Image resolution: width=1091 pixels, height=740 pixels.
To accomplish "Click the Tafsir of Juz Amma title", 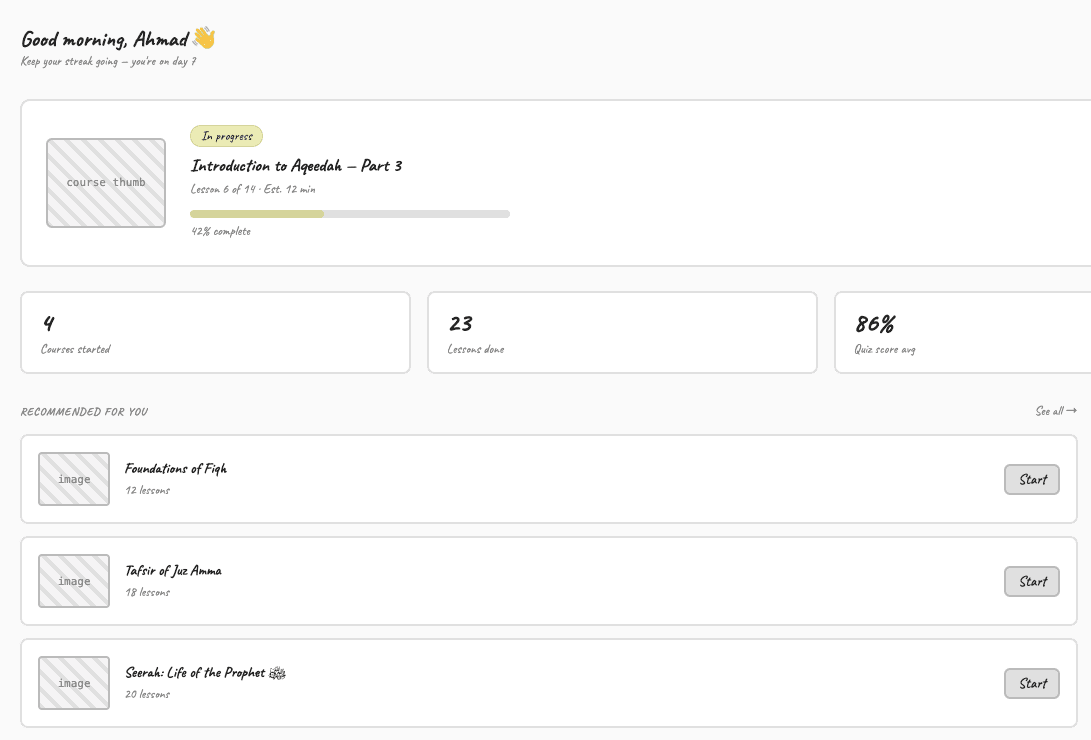I will (x=173, y=571).
